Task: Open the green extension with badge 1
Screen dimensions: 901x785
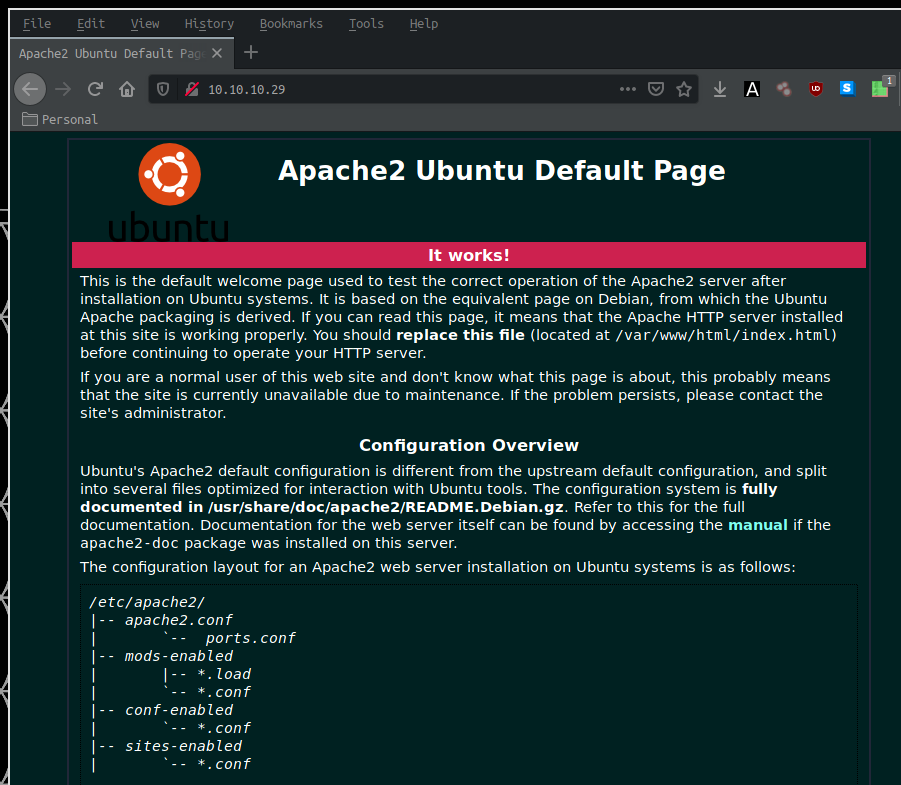Action: click(881, 88)
